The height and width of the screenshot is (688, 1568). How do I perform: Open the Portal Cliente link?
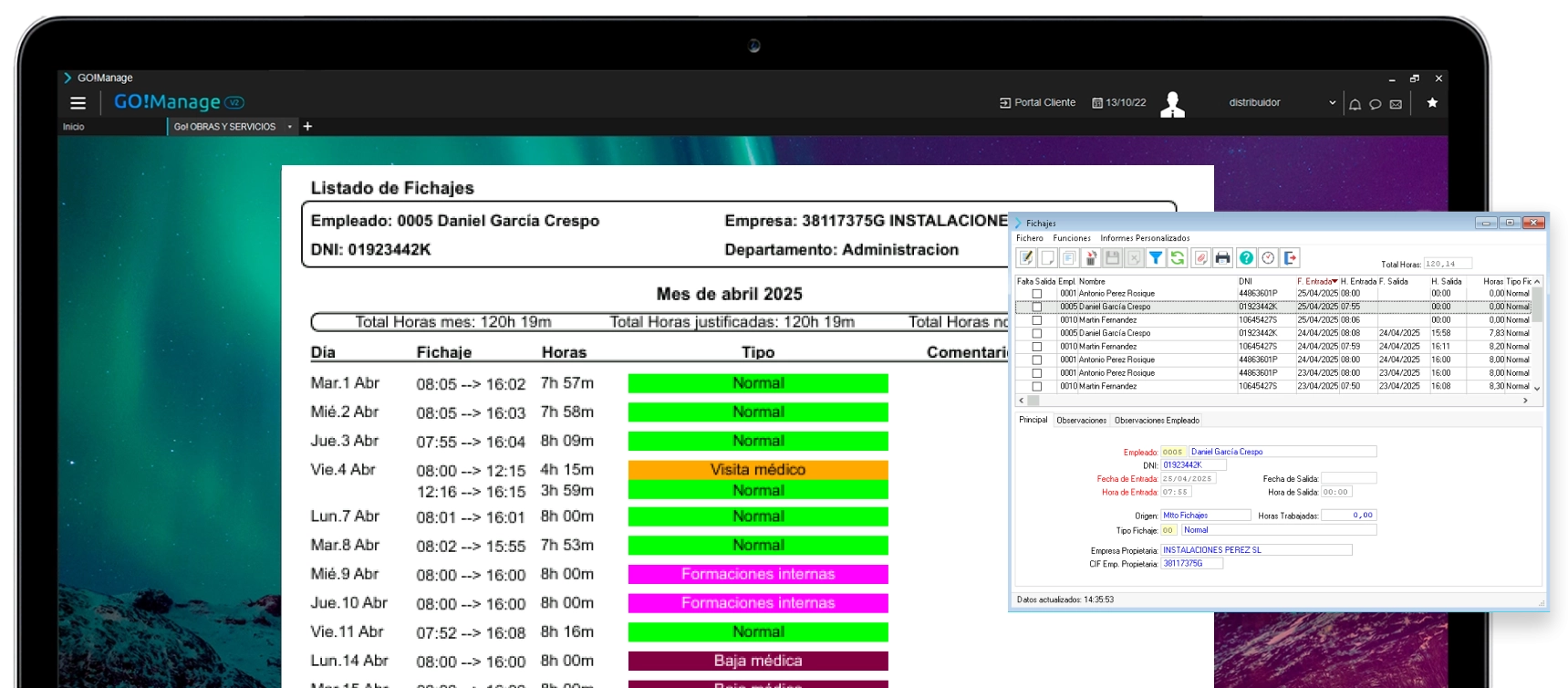[x=1038, y=103]
